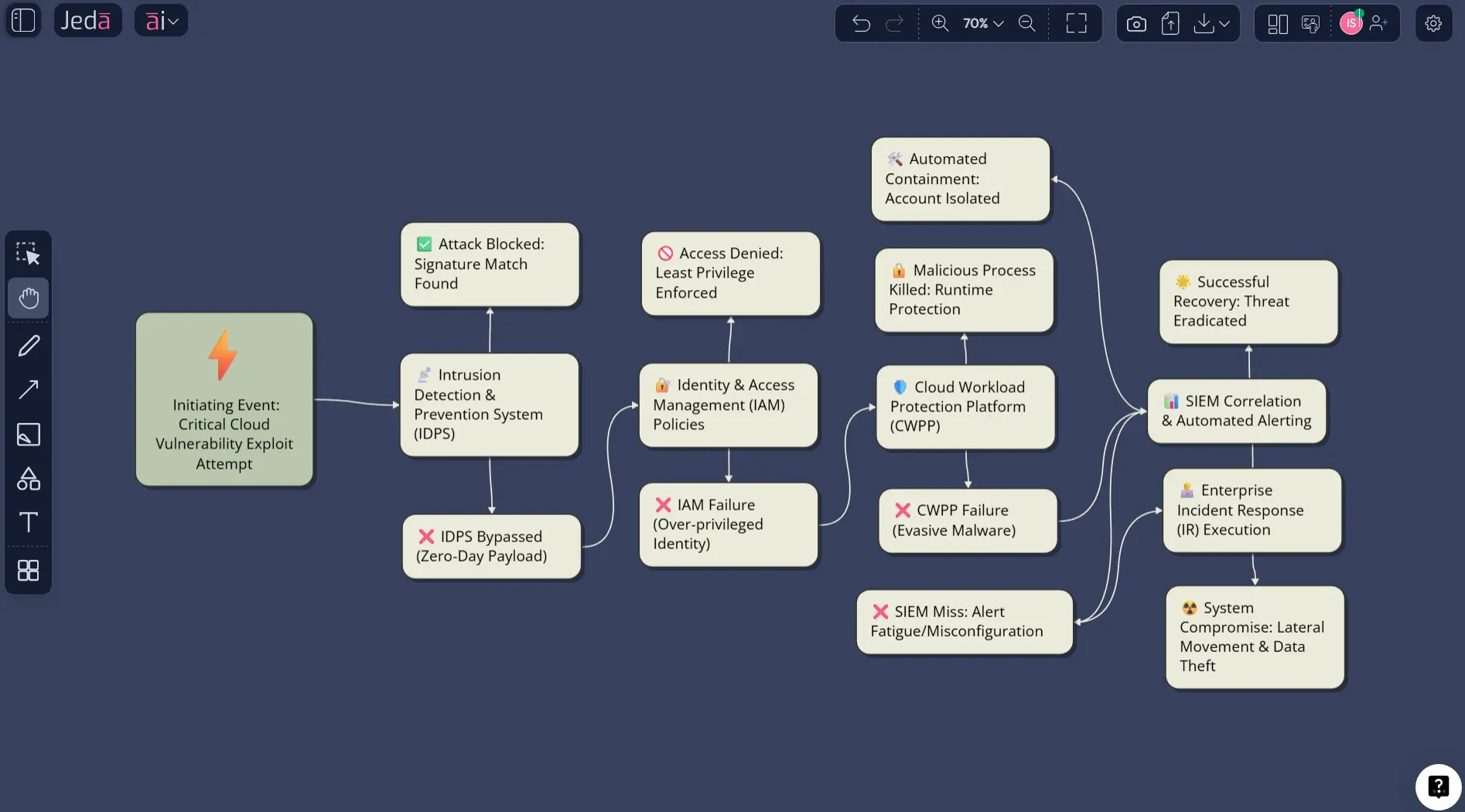The image size is (1465, 812).
Task: Open the Shapes tool
Action: 29,479
